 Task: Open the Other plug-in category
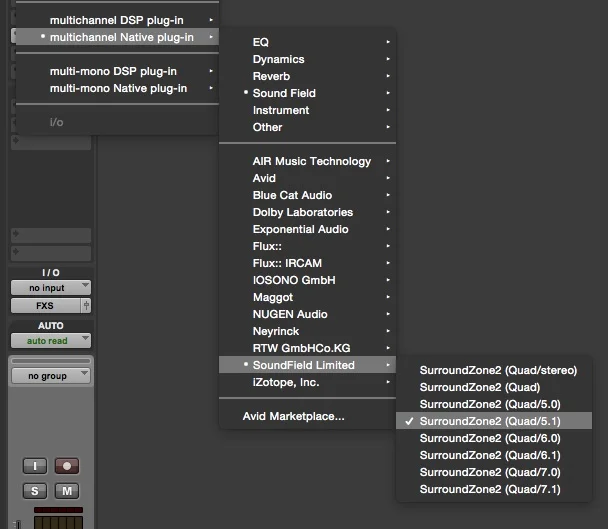(307, 127)
